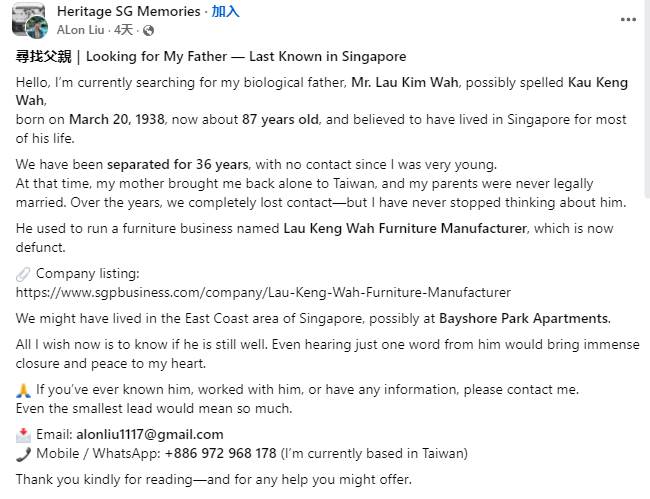The width and height of the screenshot is (650, 499).
Task: Click the phone number +886 972 968 178
Action: pyautogui.click(x=221, y=453)
